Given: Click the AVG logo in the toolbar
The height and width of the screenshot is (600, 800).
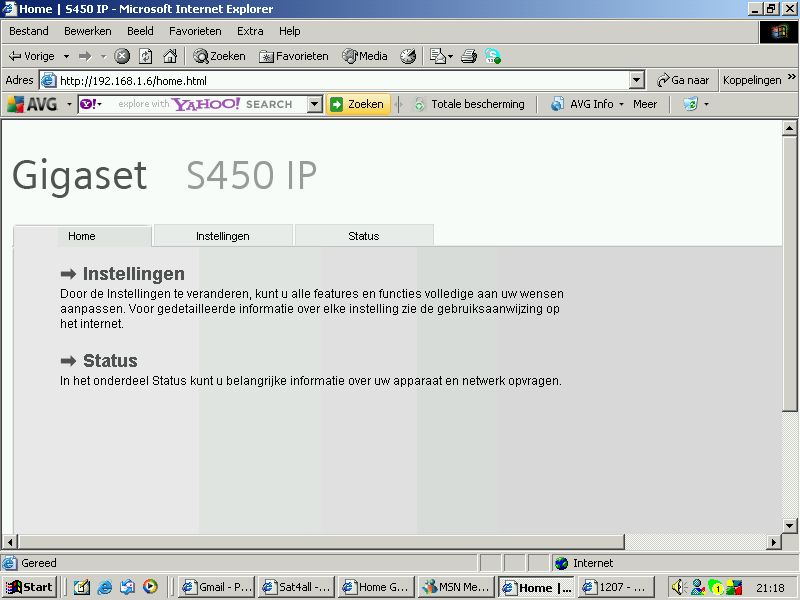Looking at the screenshot, I should 33,104.
